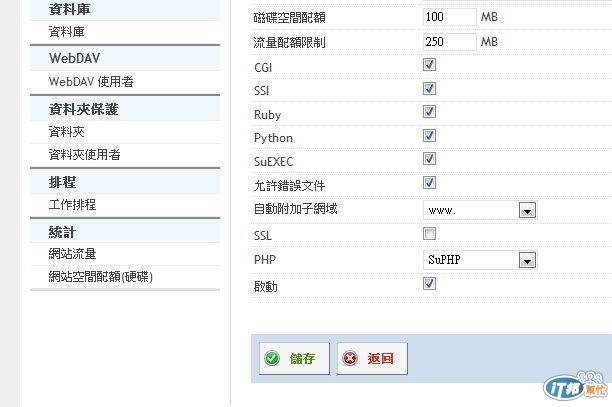Image resolution: width=612 pixels, height=407 pixels.
Task: Click the 流量配額限制 input field
Action: 450,42
